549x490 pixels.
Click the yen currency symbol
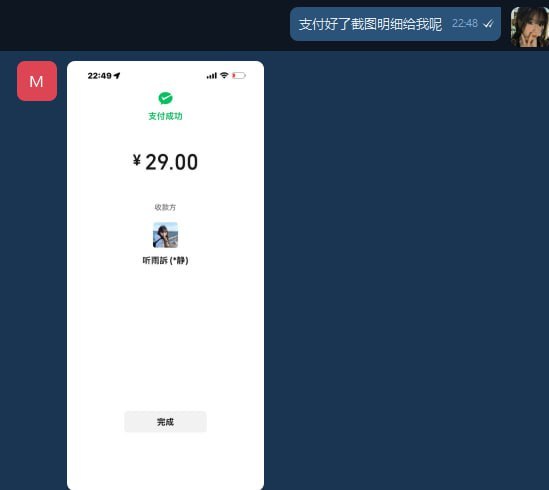[137, 160]
